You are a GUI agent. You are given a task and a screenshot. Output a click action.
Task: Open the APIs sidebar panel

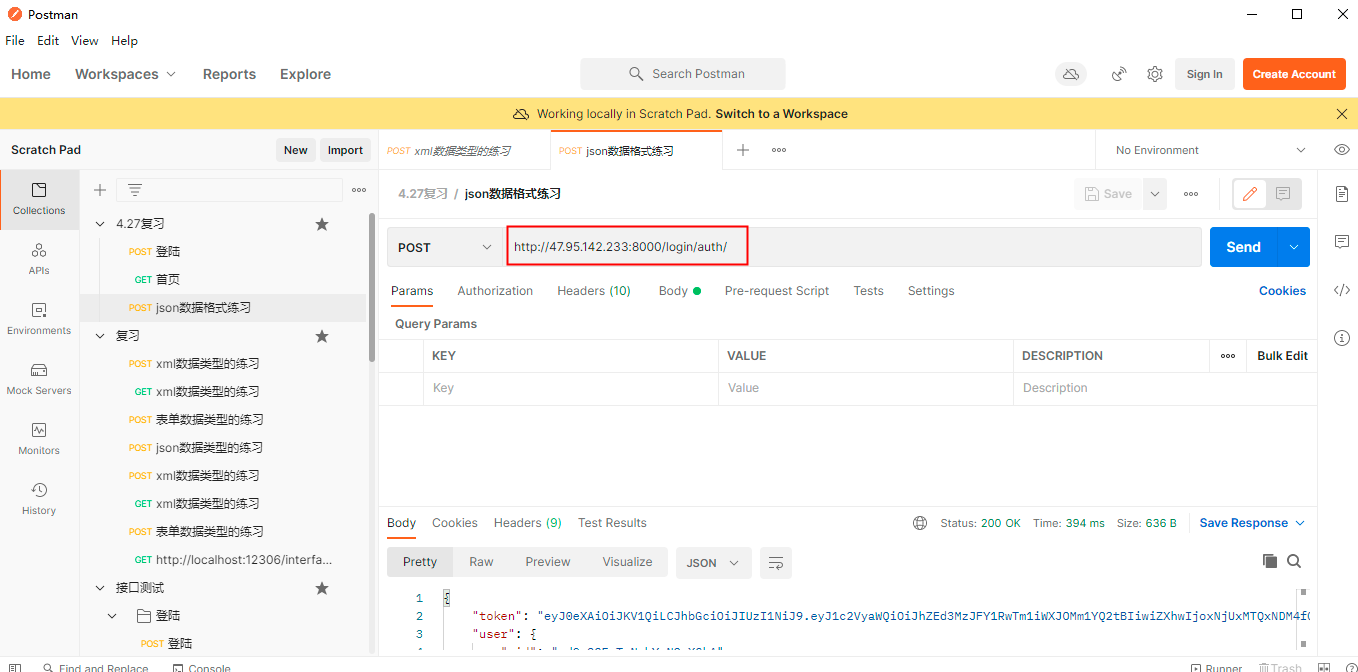39,259
